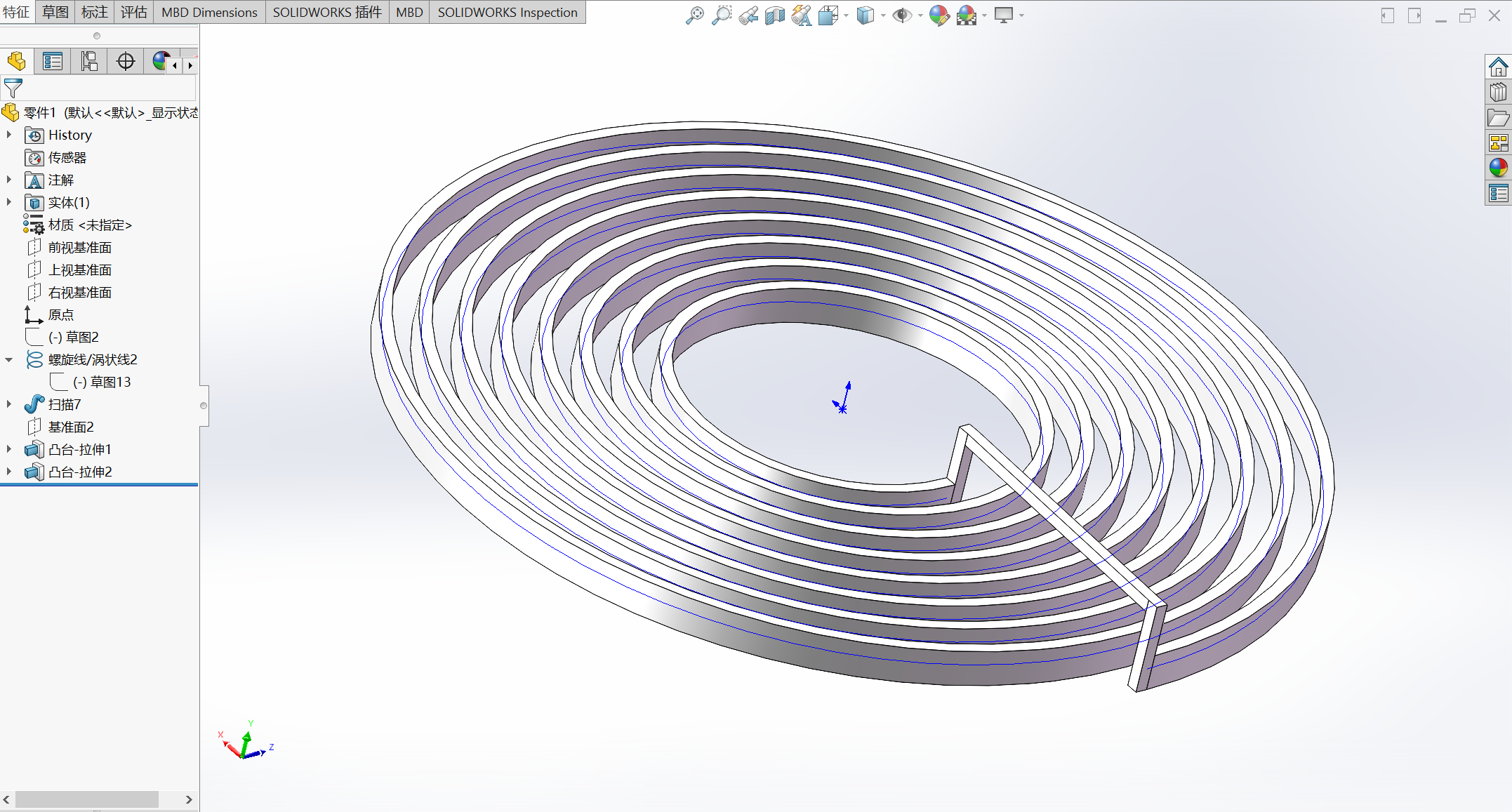Activate the Section View tool
This screenshot has width=1512, height=812.
click(774, 15)
